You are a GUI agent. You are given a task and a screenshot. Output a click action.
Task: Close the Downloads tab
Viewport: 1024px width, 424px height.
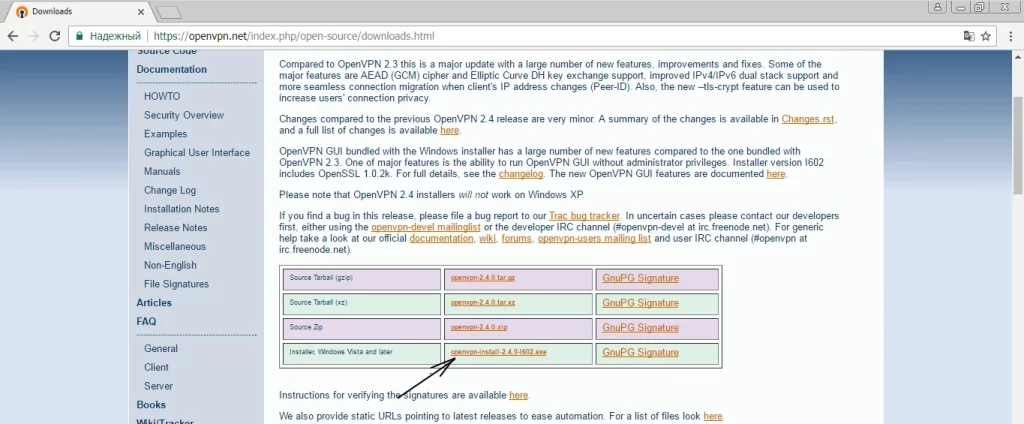coord(139,12)
